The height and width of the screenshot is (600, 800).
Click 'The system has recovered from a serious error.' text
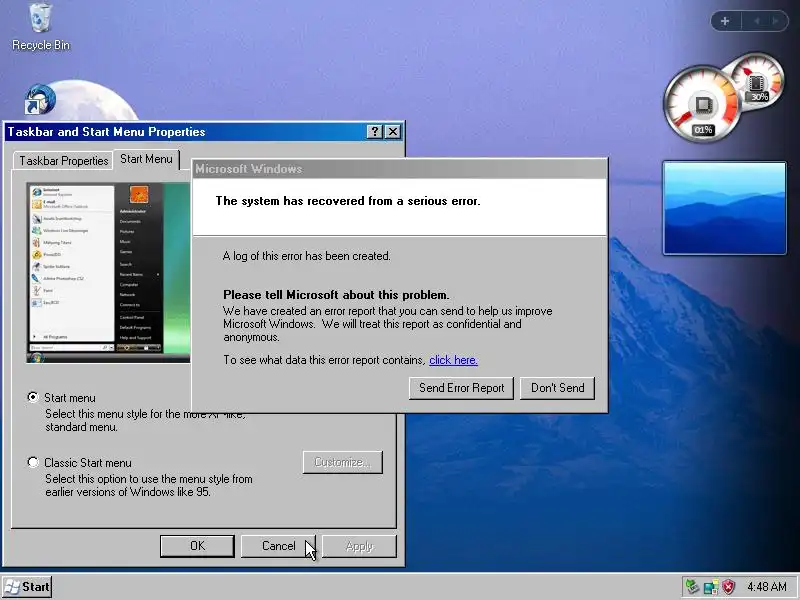pyautogui.click(x=348, y=201)
